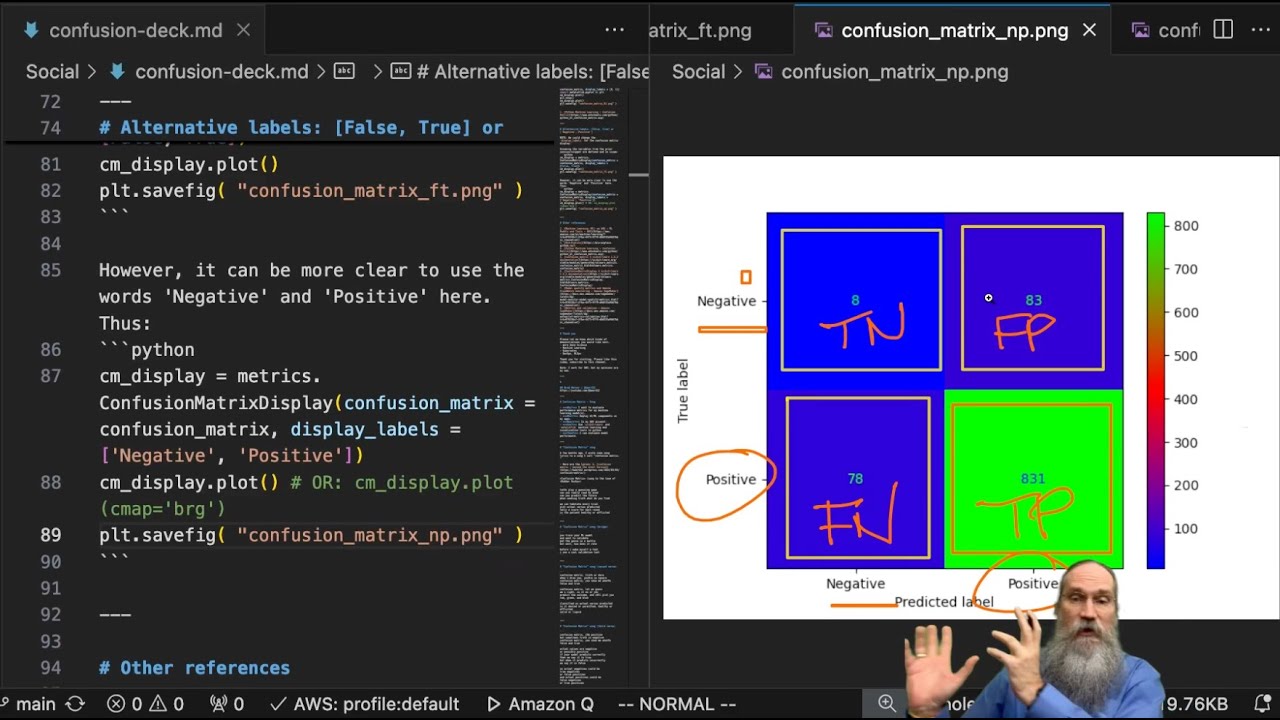The height and width of the screenshot is (720, 1280).
Task: Click line number 94 in the gutter
Action: coord(50,668)
